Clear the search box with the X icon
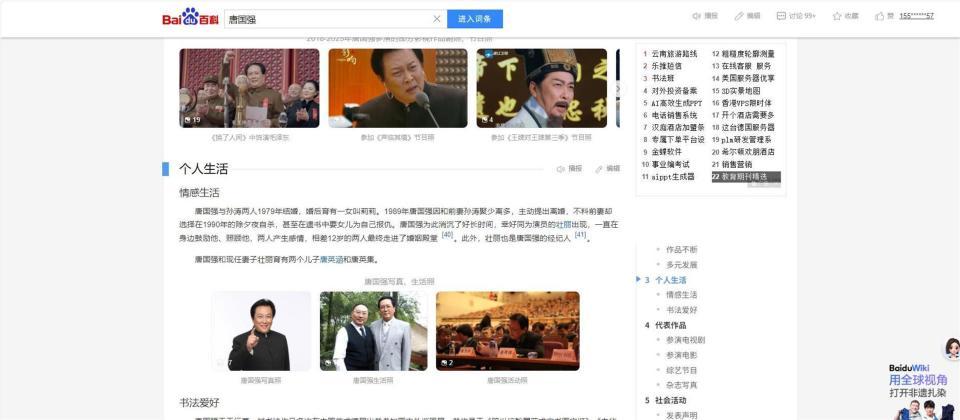 tap(437, 19)
